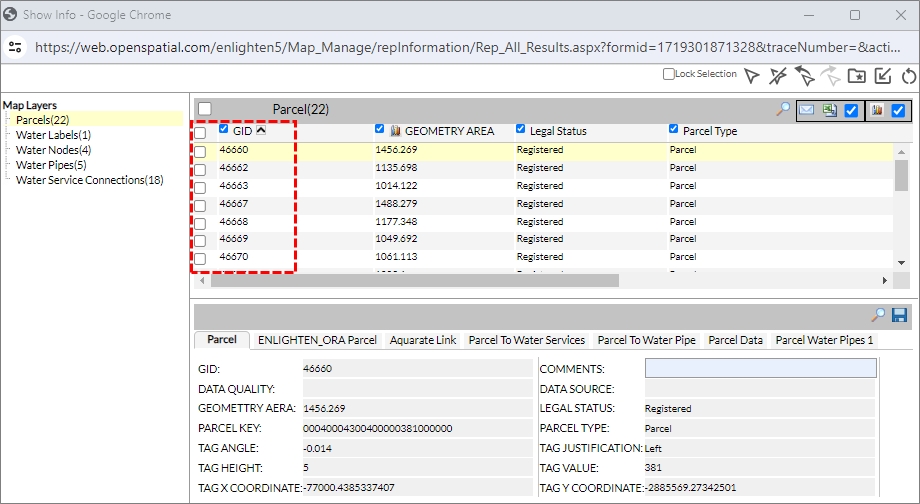Open Water Service Connections(18) layer
This screenshot has width=920, height=504.
(x=89, y=180)
